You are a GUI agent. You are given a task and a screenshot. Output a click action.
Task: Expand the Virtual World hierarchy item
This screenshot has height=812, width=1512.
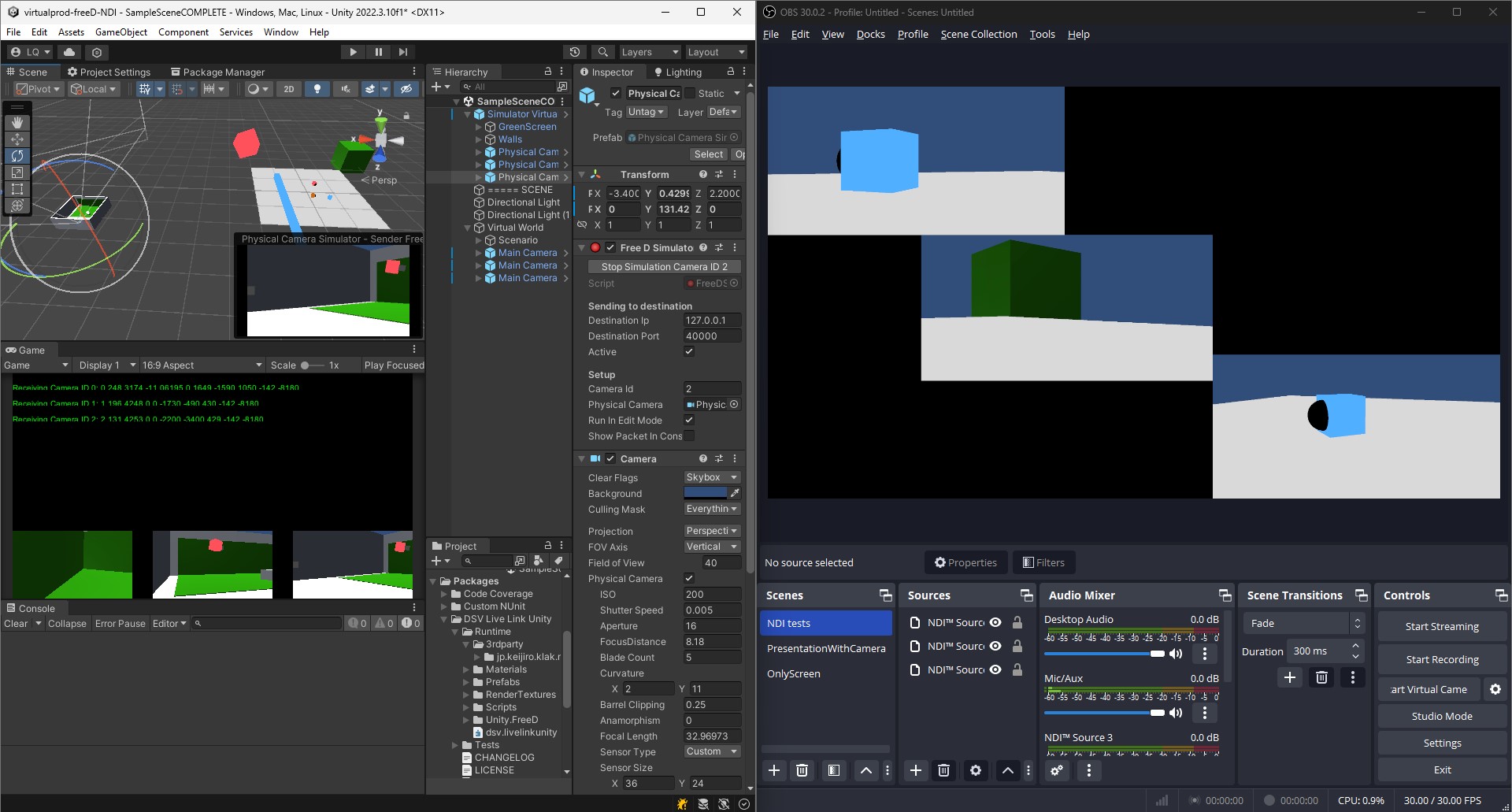[x=469, y=228]
